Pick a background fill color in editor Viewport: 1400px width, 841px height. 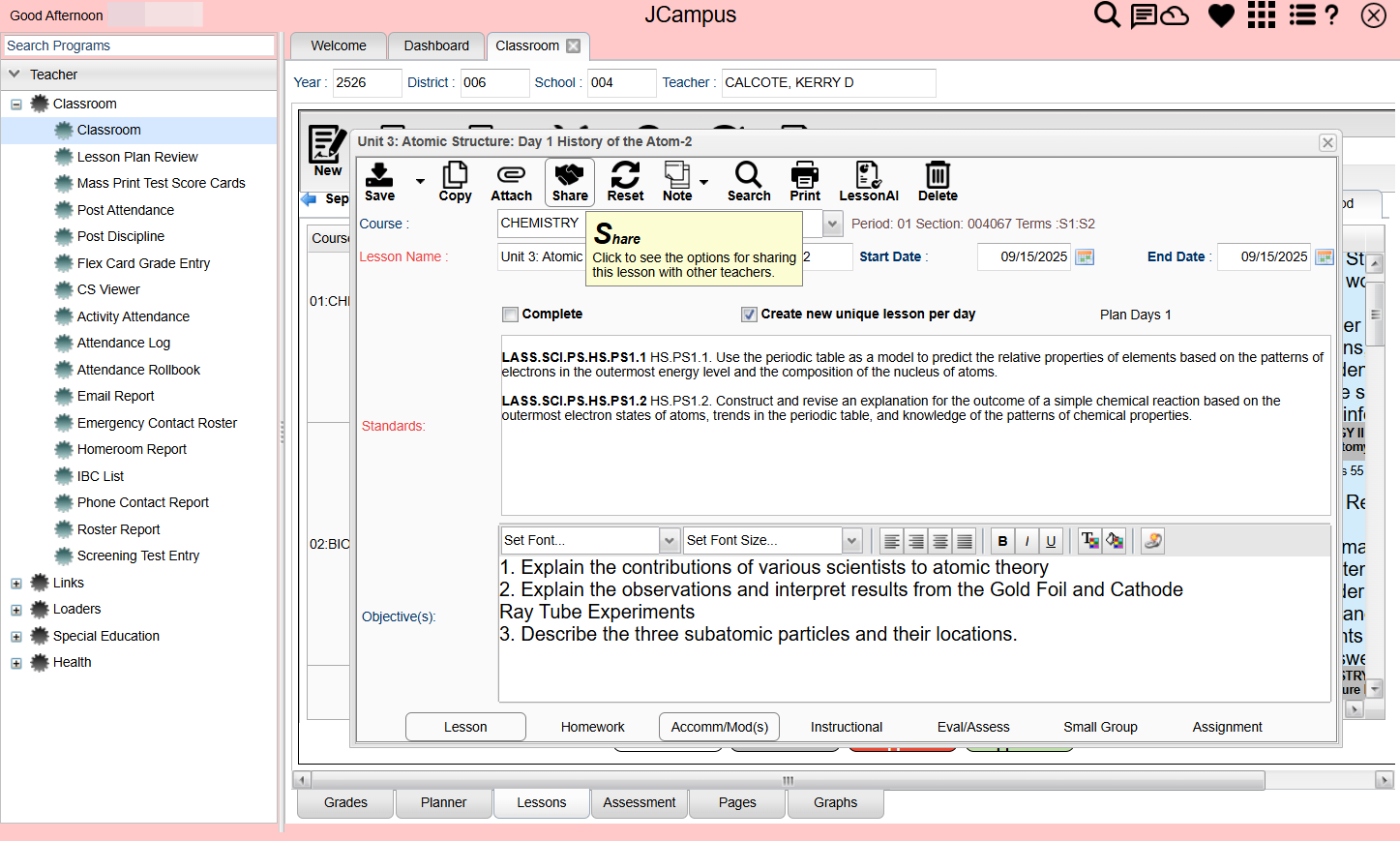click(1115, 541)
